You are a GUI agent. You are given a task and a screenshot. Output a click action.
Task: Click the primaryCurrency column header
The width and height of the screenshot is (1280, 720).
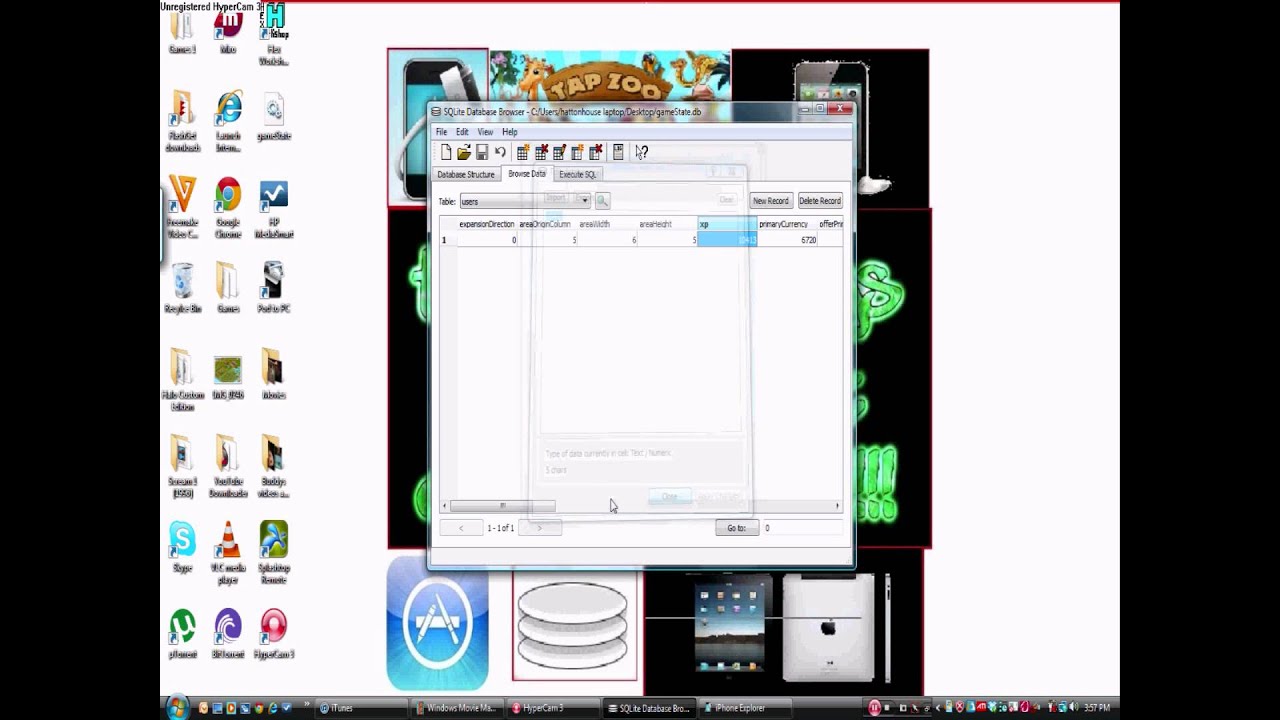[x=786, y=224]
